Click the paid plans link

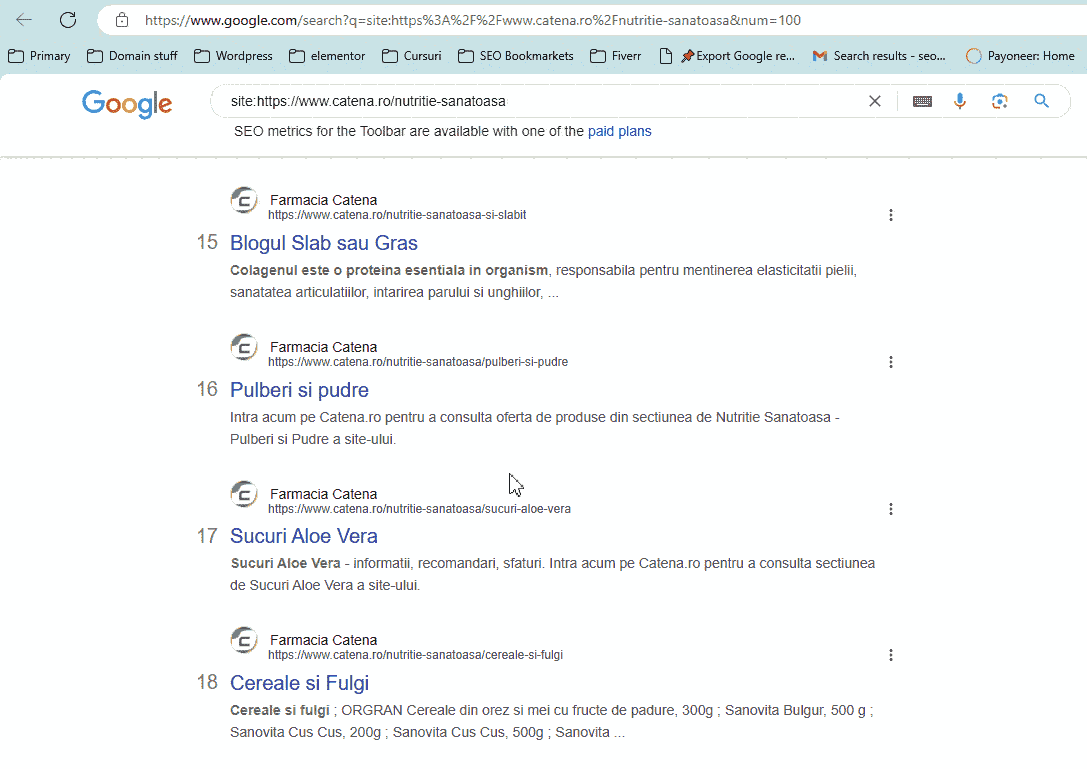619,131
